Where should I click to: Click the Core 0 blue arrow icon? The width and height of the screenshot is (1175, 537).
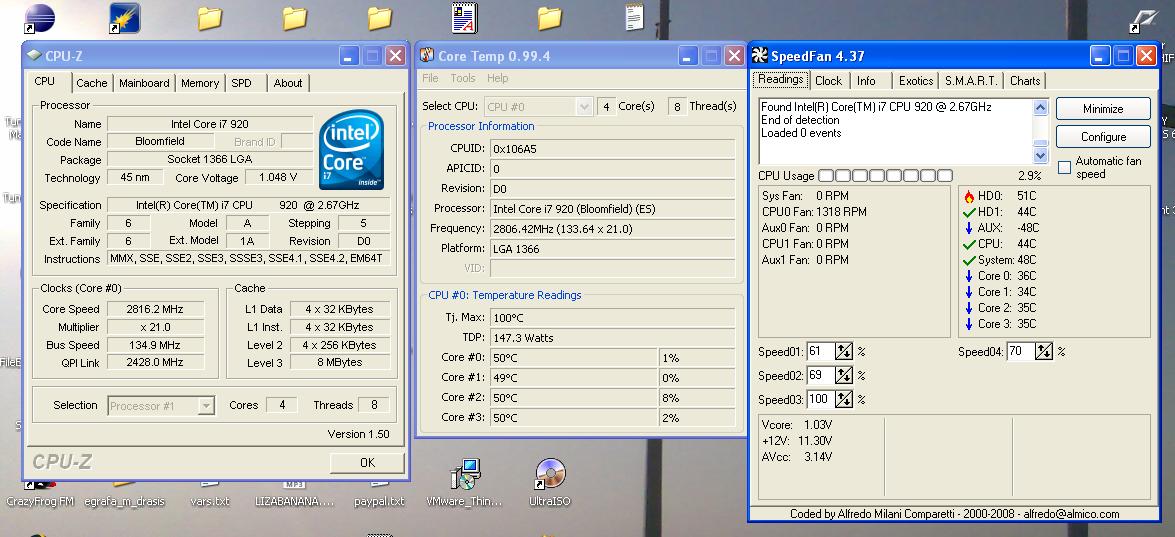tap(969, 276)
